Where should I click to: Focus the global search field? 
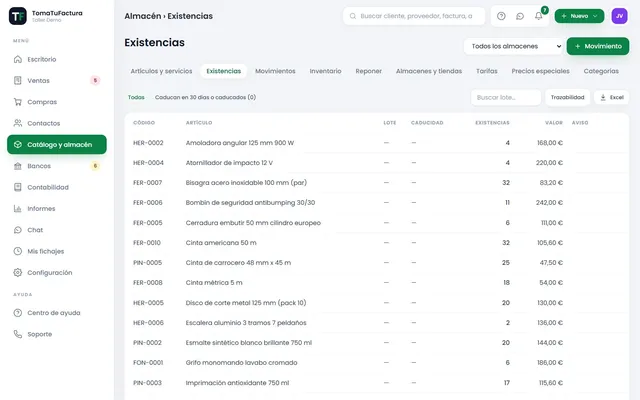[x=414, y=16]
